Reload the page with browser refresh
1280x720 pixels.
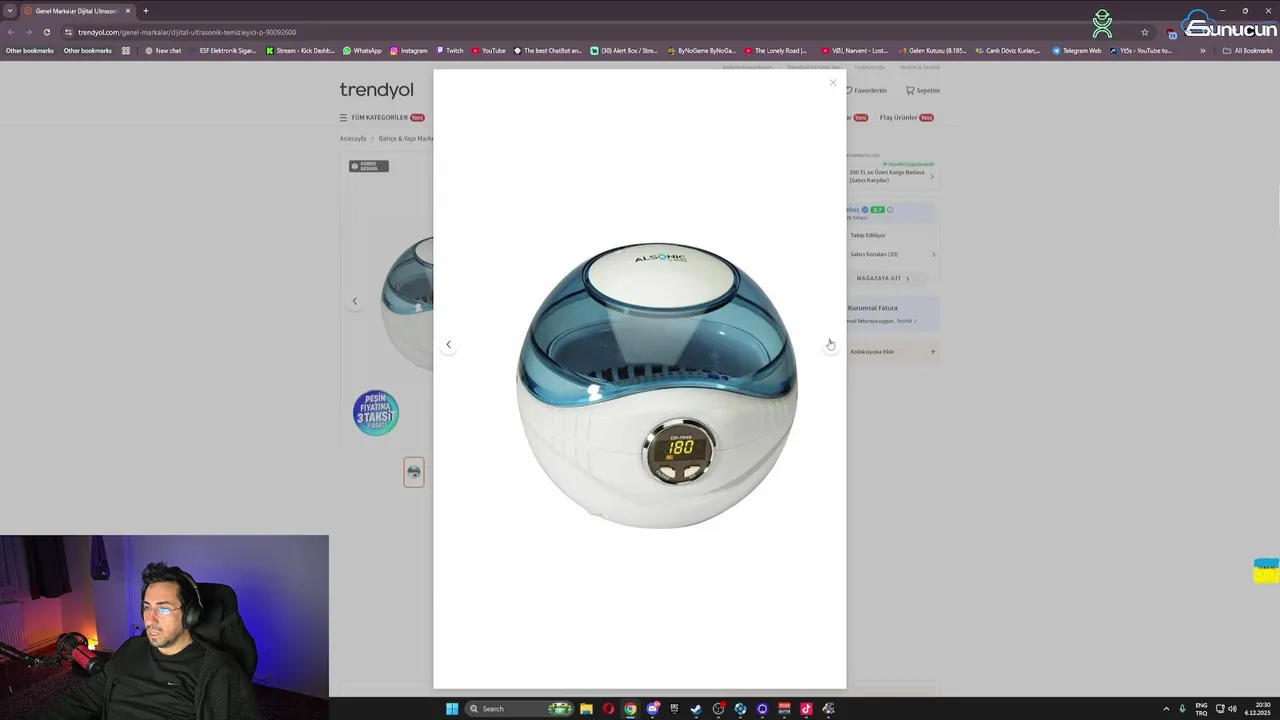coord(46,32)
